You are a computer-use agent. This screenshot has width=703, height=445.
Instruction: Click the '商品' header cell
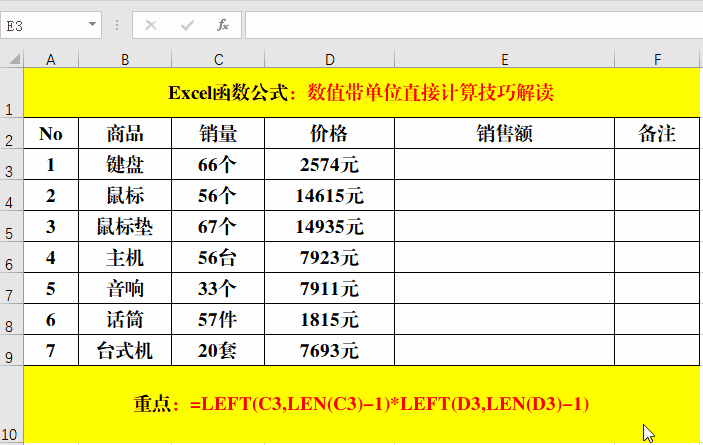(125, 134)
